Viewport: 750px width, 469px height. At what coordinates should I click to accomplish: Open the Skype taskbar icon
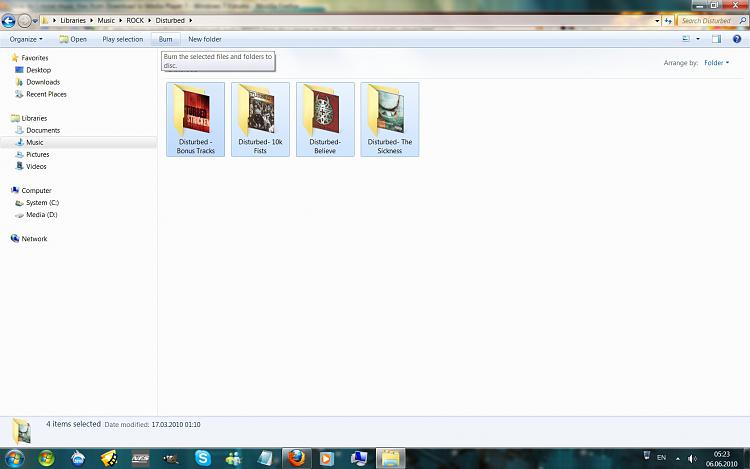click(x=203, y=458)
